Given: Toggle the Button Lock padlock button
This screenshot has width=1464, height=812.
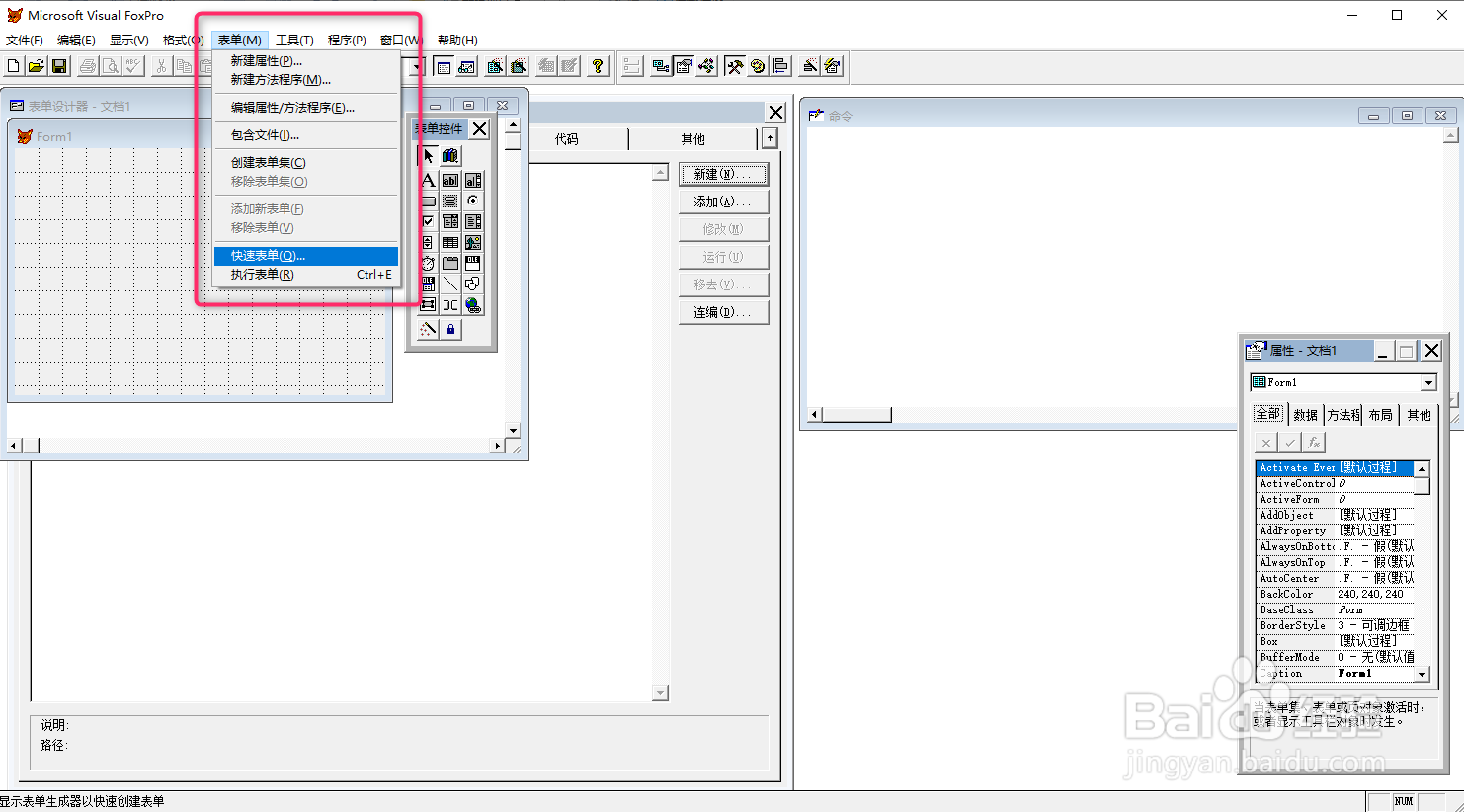Looking at the screenshot, I should coord(450,330).
